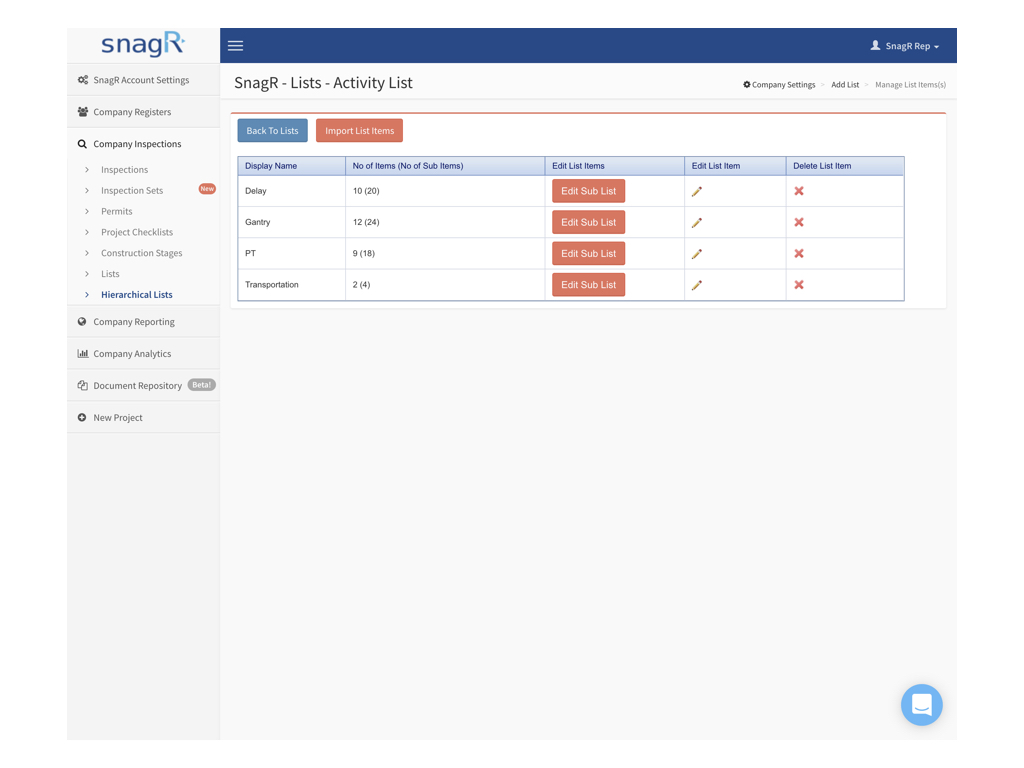Click chevron beside Inspections
The width and height of the screenshot is (1024, 768).
point(87,170)
